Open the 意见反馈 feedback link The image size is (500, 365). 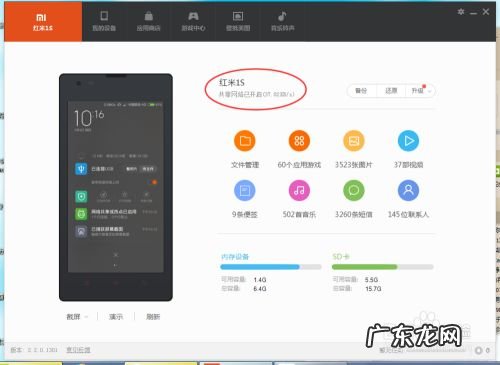click(x=78, y=350)
